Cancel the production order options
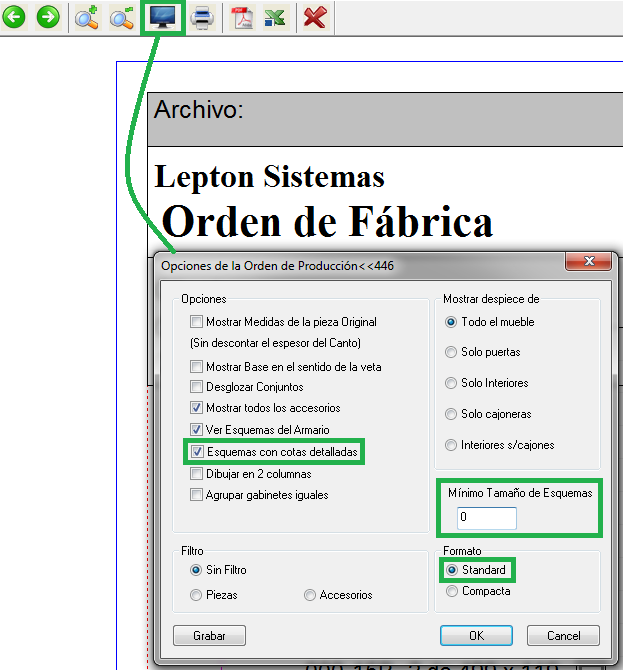Image resolution: width=623 pixels, height=670 pixels. [563, 635]
